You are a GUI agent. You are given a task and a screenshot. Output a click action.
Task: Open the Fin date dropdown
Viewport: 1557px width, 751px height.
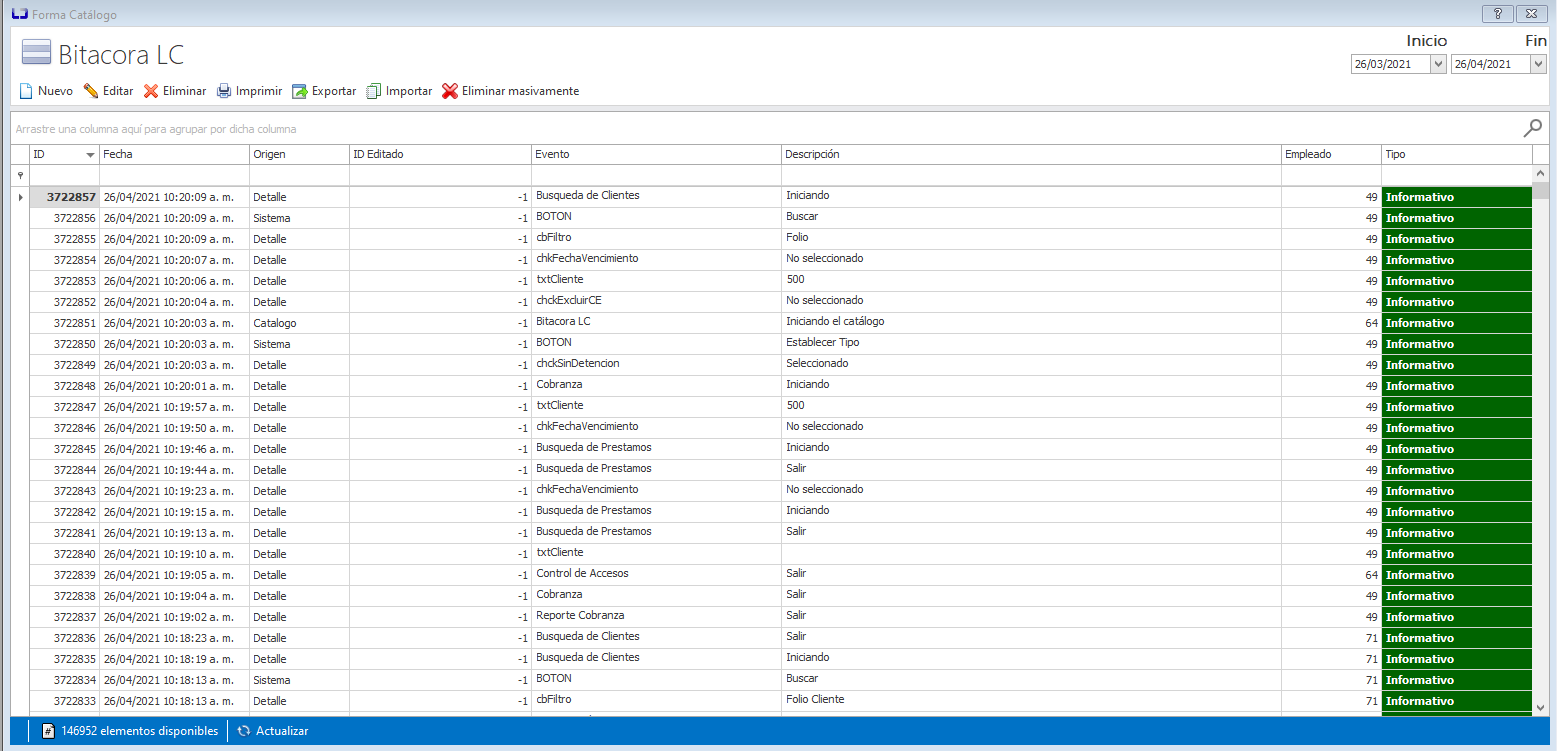pyautogui.click(x=1538, y=64)
